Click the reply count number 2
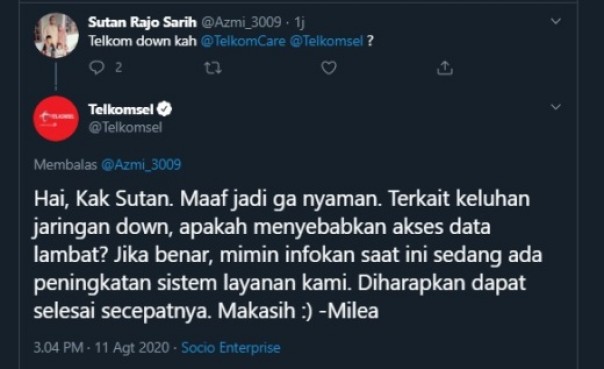The height and width of the screenshot is (369, 604). (119, 68)
